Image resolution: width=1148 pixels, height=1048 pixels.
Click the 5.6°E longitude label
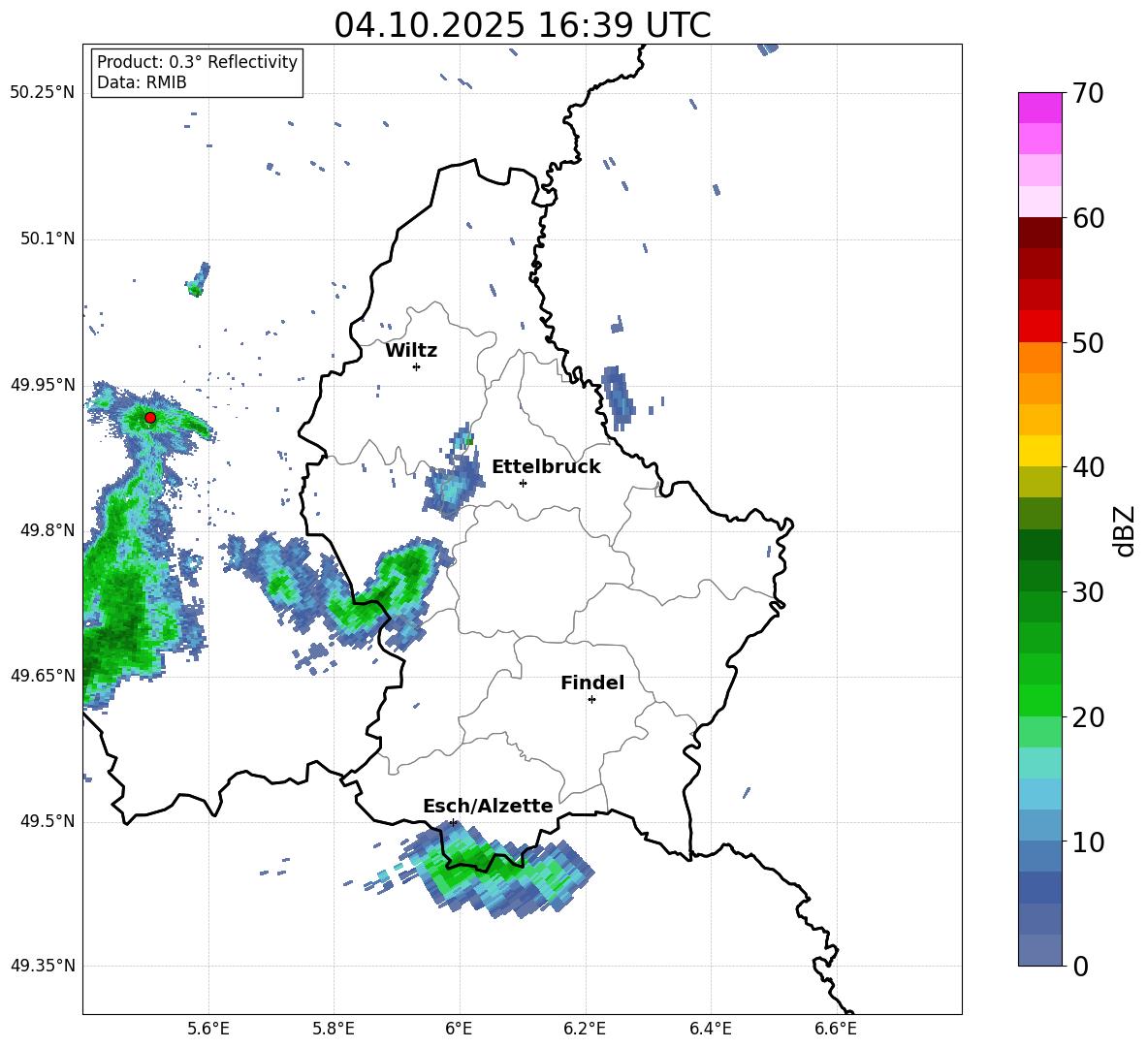tap(208, 1030)
